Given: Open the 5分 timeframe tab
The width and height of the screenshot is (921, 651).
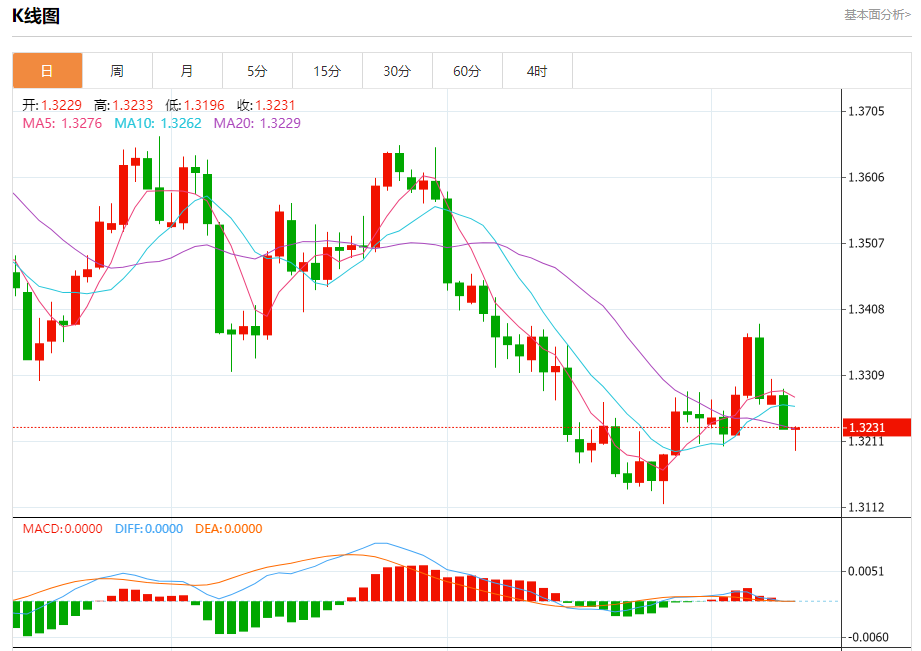Looking at the screenshot, I should coord(257,71).
